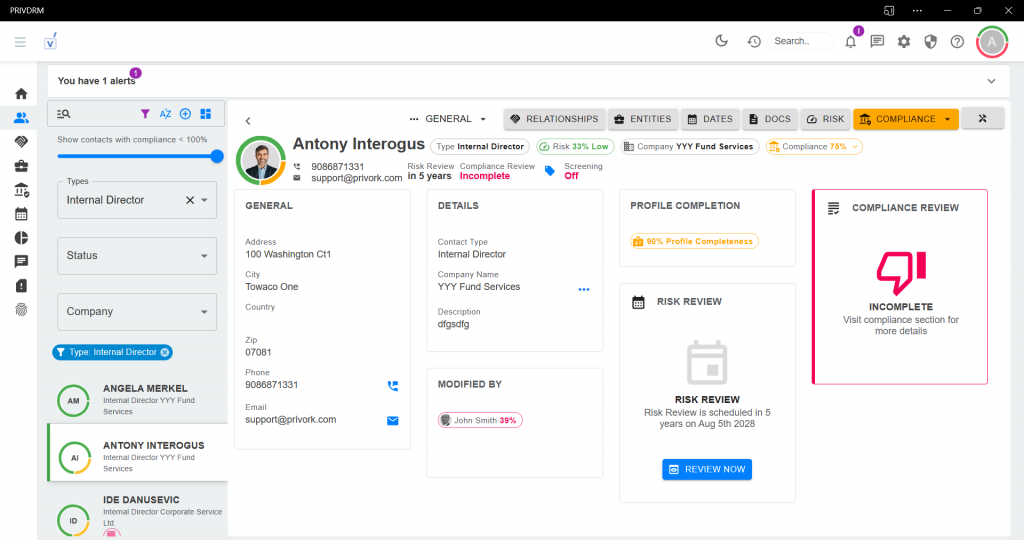Open the history clock icon
The height and width of the screenshot is (540, 1024).
coord(754,41)
